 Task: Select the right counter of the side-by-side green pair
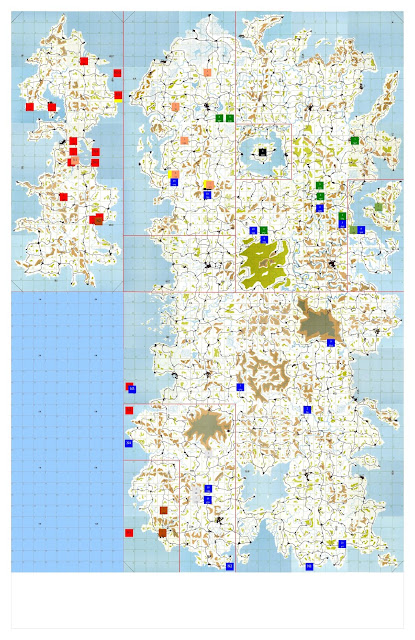click(230, 118)
